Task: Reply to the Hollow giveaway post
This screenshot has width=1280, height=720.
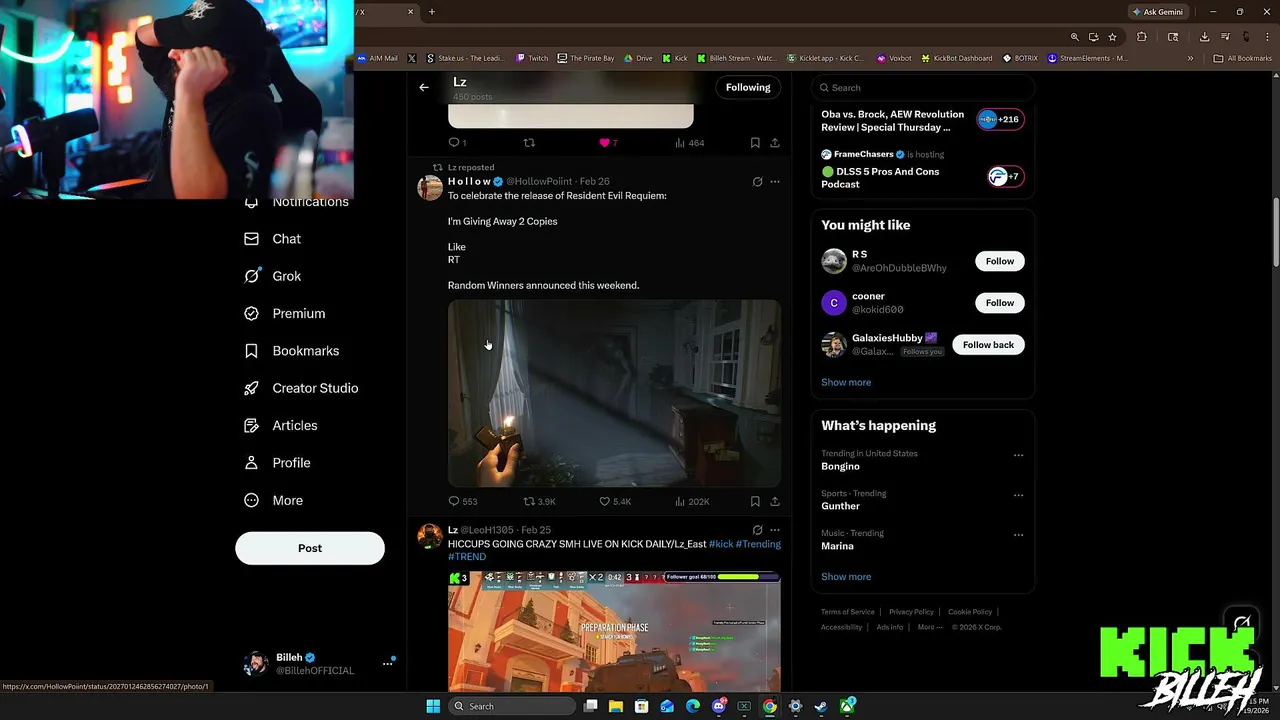Action: coord(462,501)
